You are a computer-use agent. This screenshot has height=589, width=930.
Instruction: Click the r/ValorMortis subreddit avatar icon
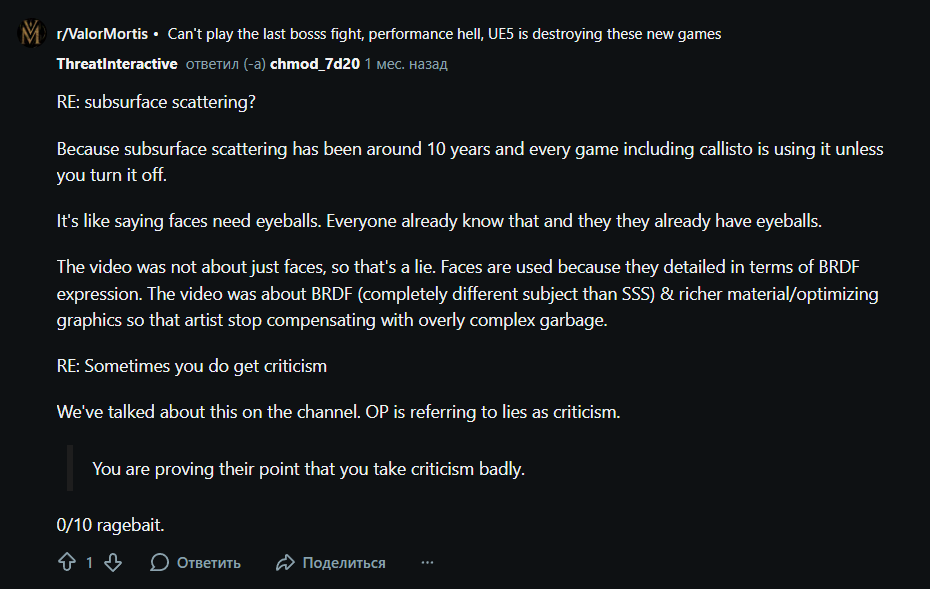click(x=31, y=34)
